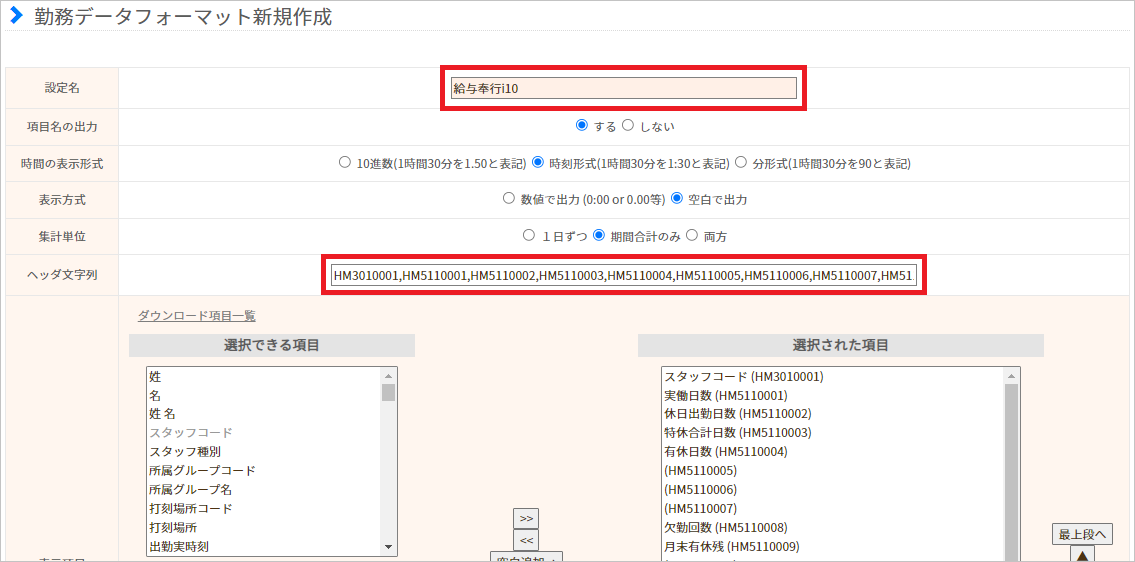This screenshot has height=562, width=1135.
Task: Select 月末有休残 (HM5110009) in selected items
Action: point(832,546)
